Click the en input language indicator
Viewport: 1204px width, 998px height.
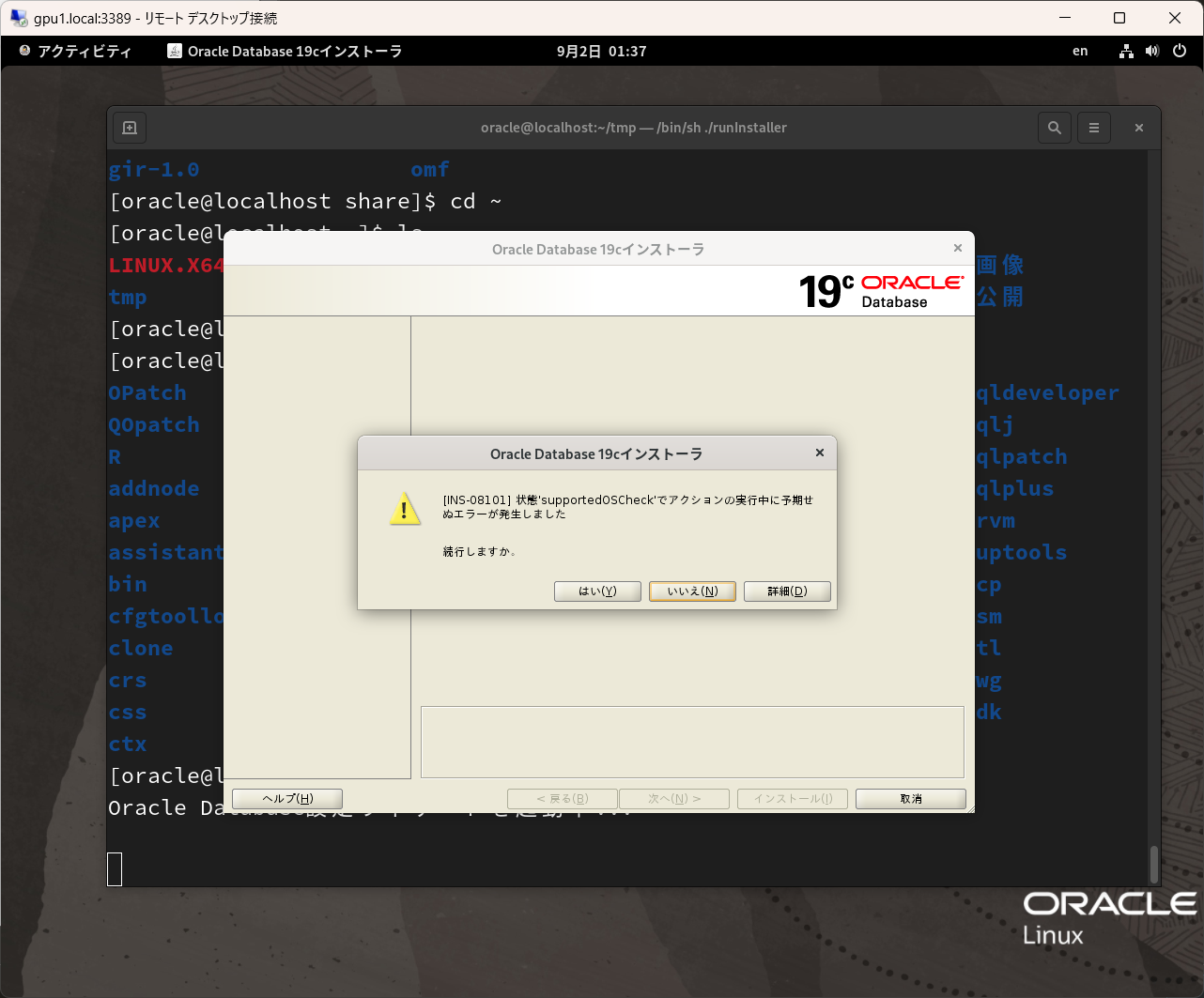1080,51
